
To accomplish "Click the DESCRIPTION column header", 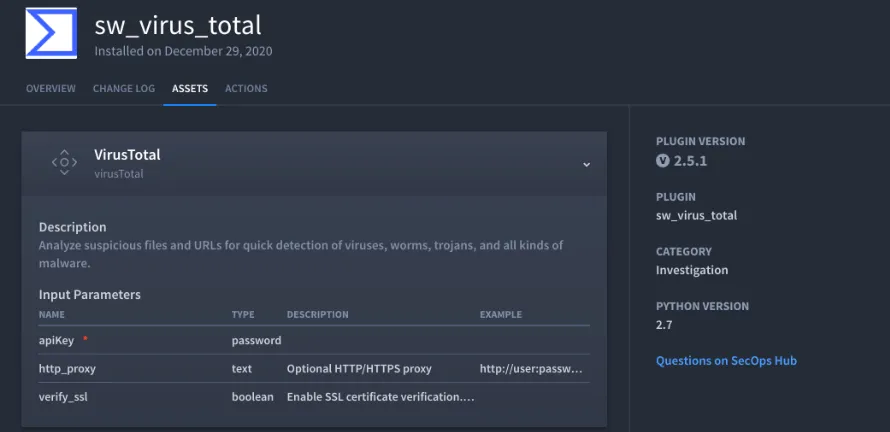I will click(317, 314).
